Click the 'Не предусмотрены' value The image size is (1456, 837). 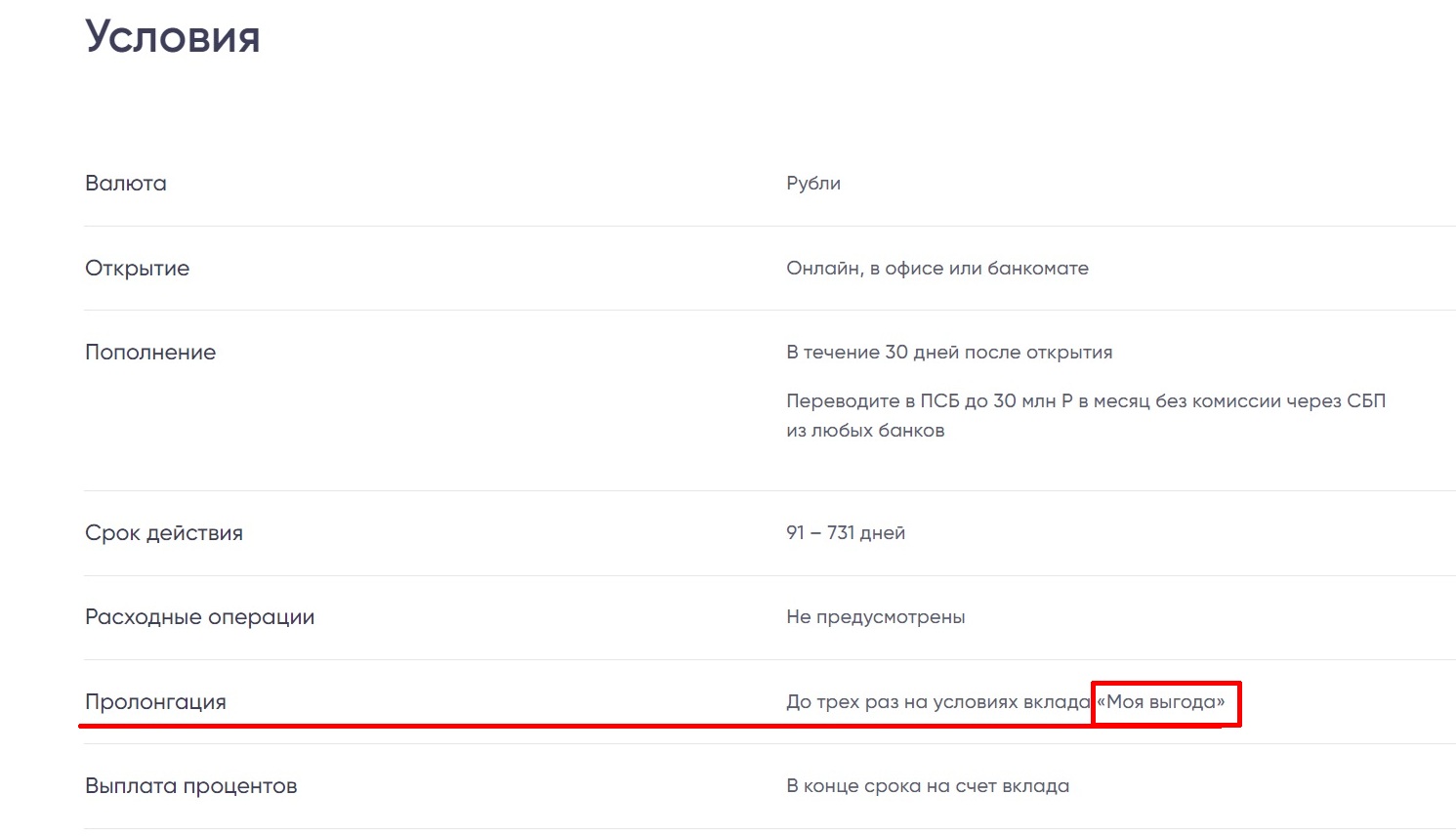coord(876,617)
